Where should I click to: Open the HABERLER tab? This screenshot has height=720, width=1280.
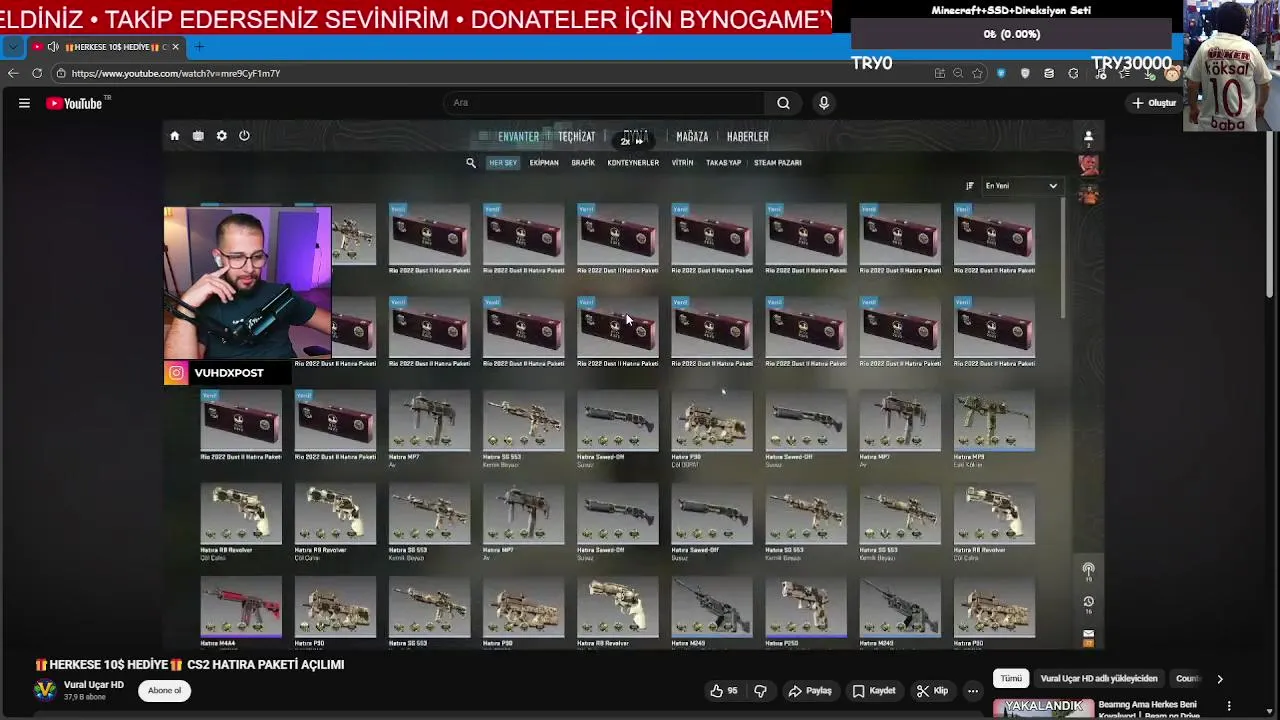click(748, 137)
